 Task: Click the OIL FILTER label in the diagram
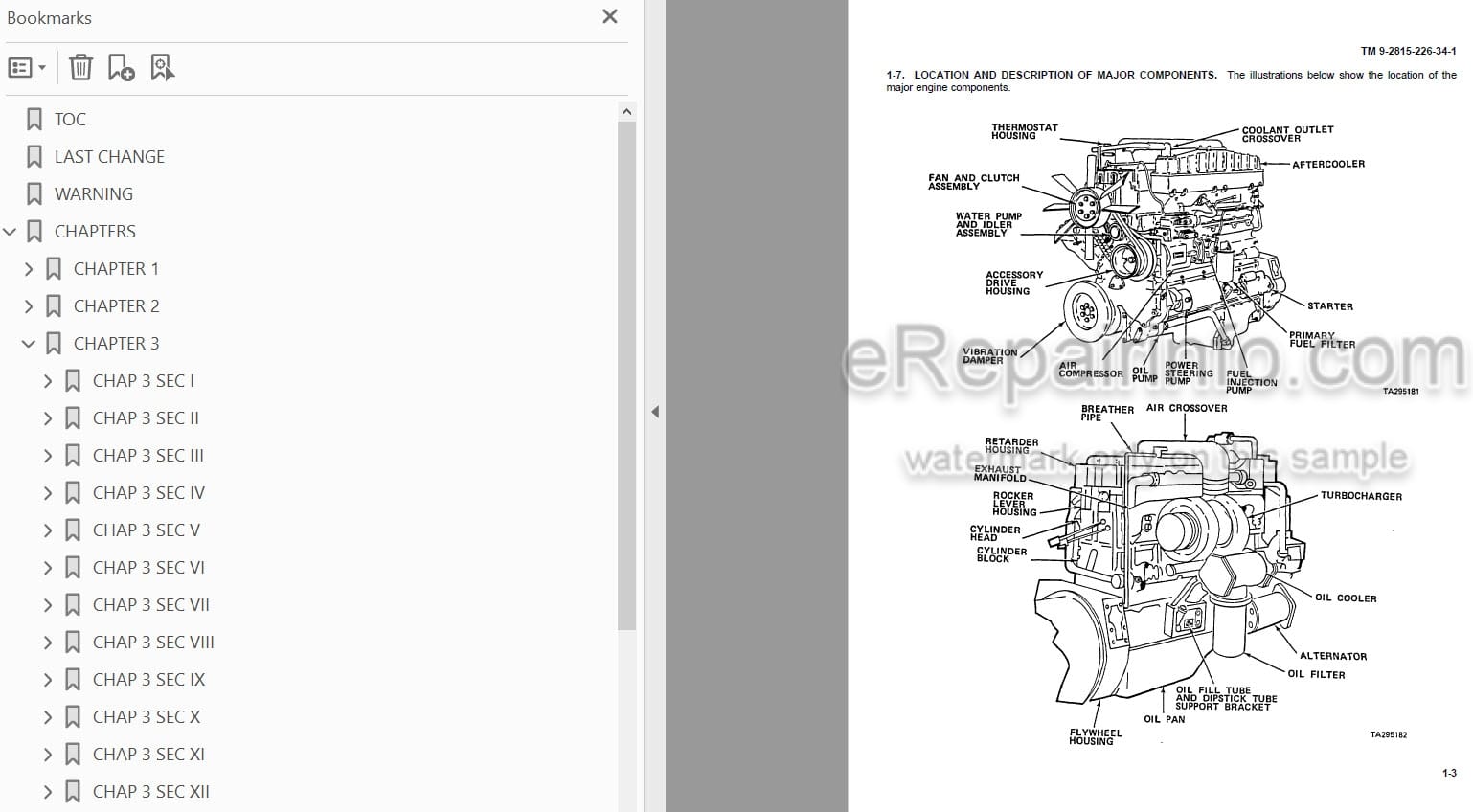click(x=1316, y=674)
